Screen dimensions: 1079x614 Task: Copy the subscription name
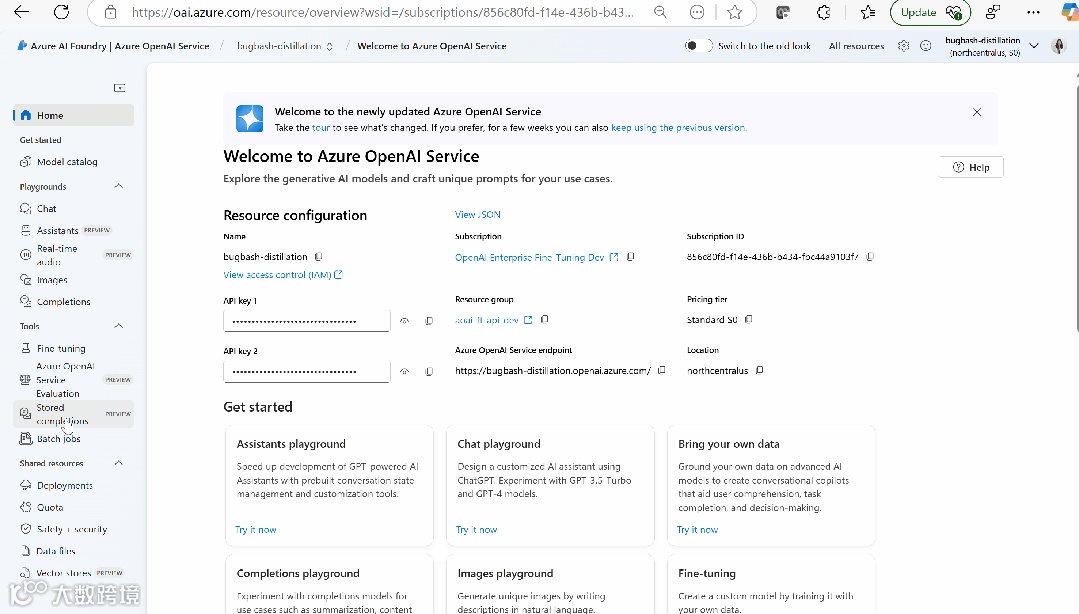(x=630, y=257)
